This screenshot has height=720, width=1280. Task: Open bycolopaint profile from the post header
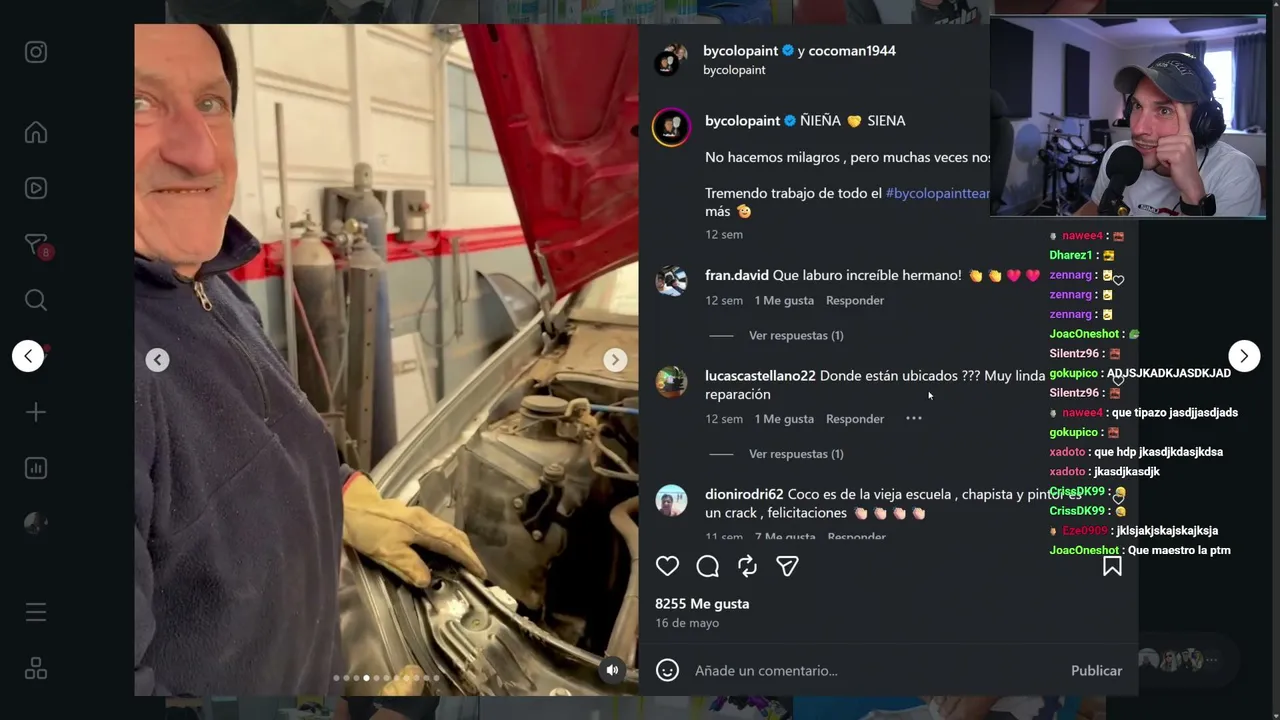coord(740,51)
